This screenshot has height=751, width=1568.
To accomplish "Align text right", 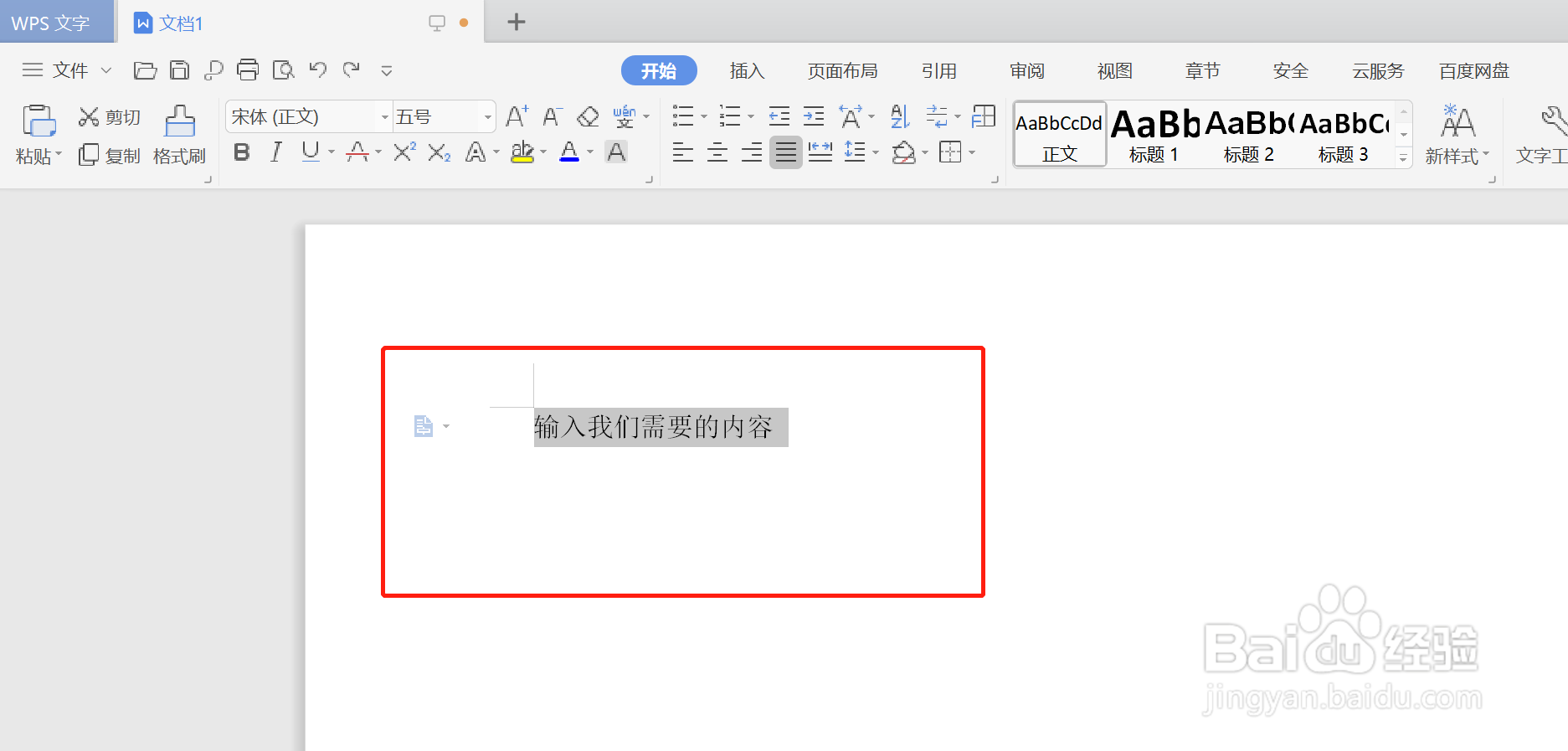I will tap(752, 152).
